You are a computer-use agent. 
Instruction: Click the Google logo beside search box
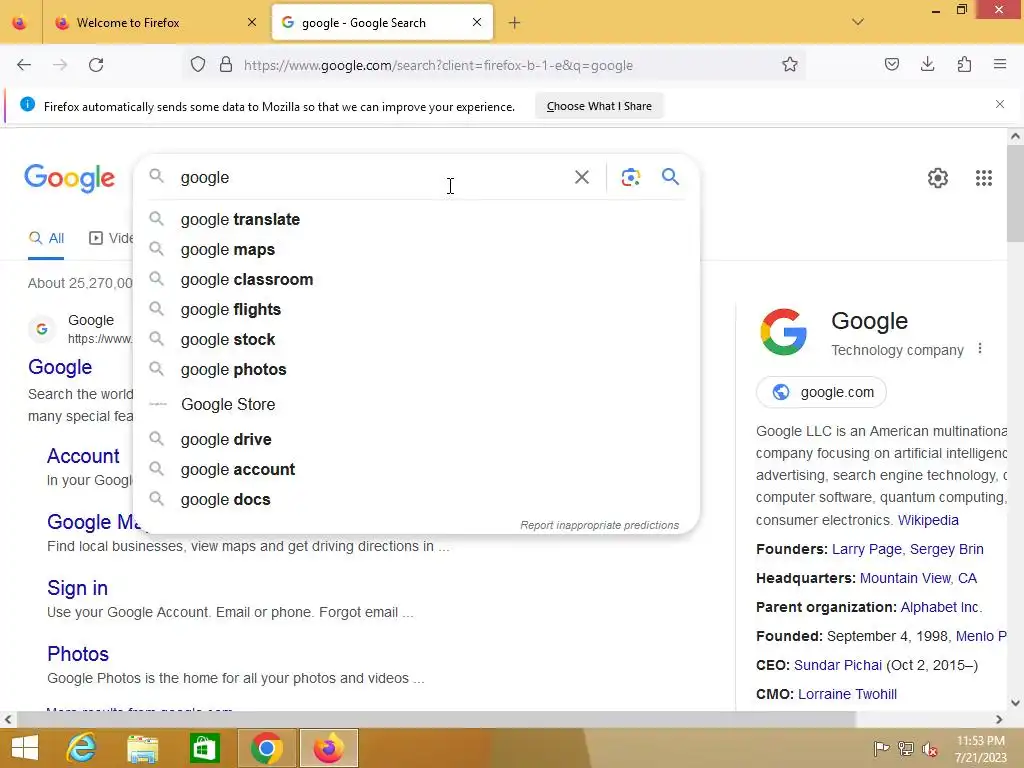tap(69, 178)
